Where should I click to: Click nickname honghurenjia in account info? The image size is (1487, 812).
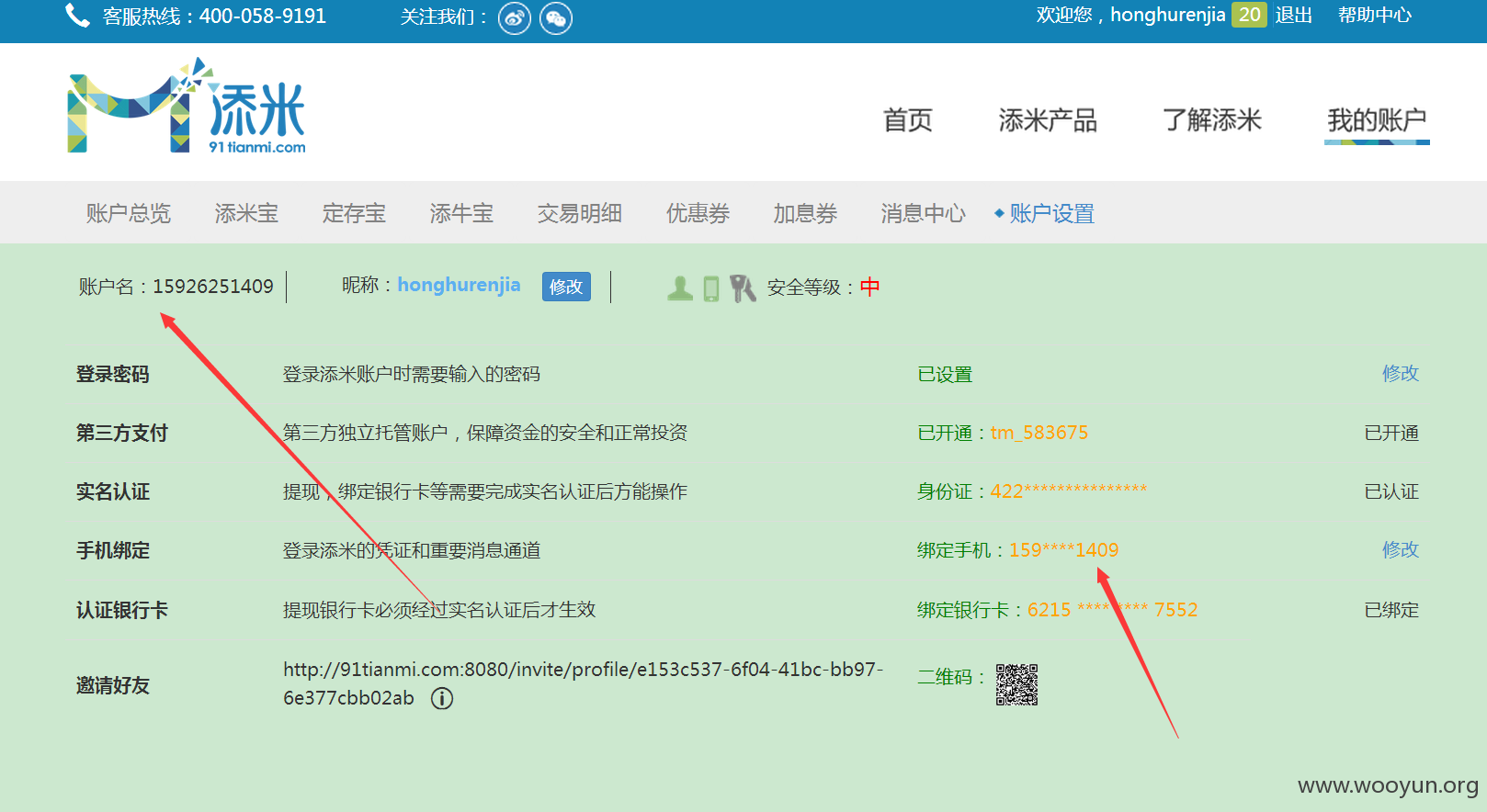(459, 285)
